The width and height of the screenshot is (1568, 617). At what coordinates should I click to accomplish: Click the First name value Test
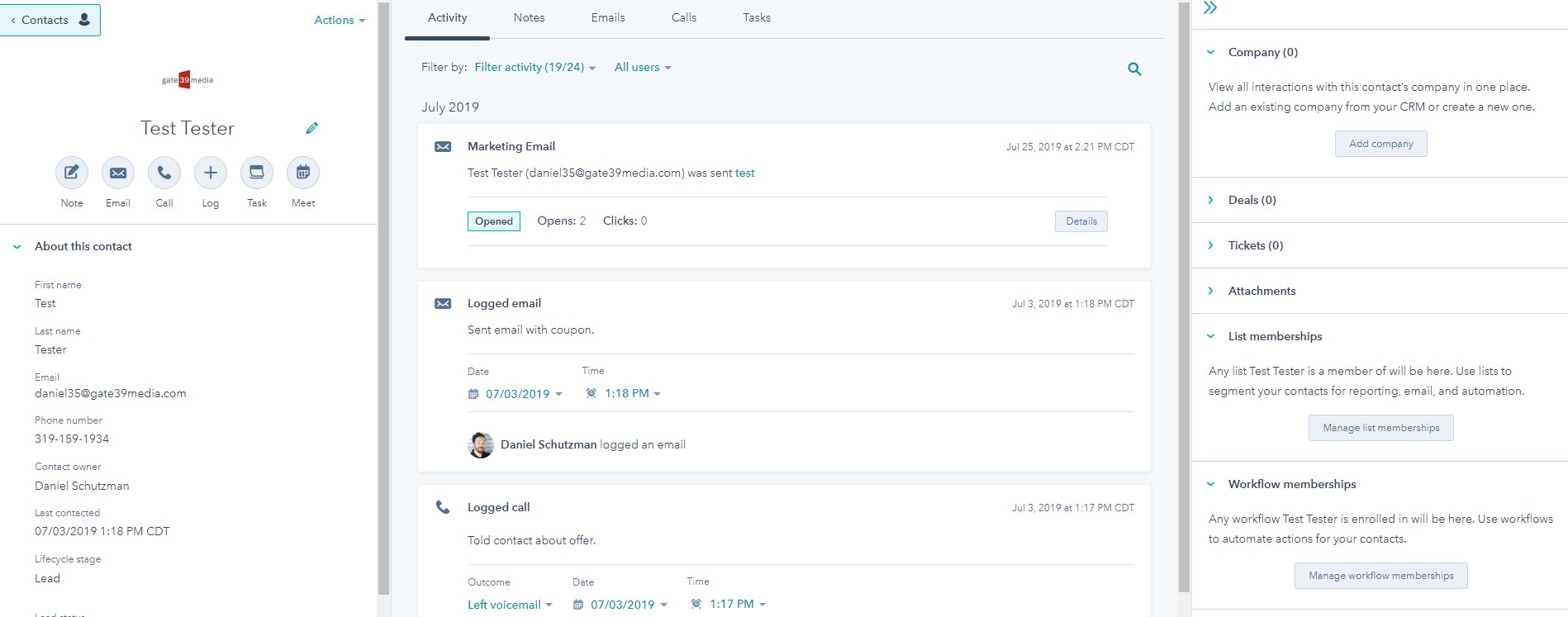[x=45, y=303]
